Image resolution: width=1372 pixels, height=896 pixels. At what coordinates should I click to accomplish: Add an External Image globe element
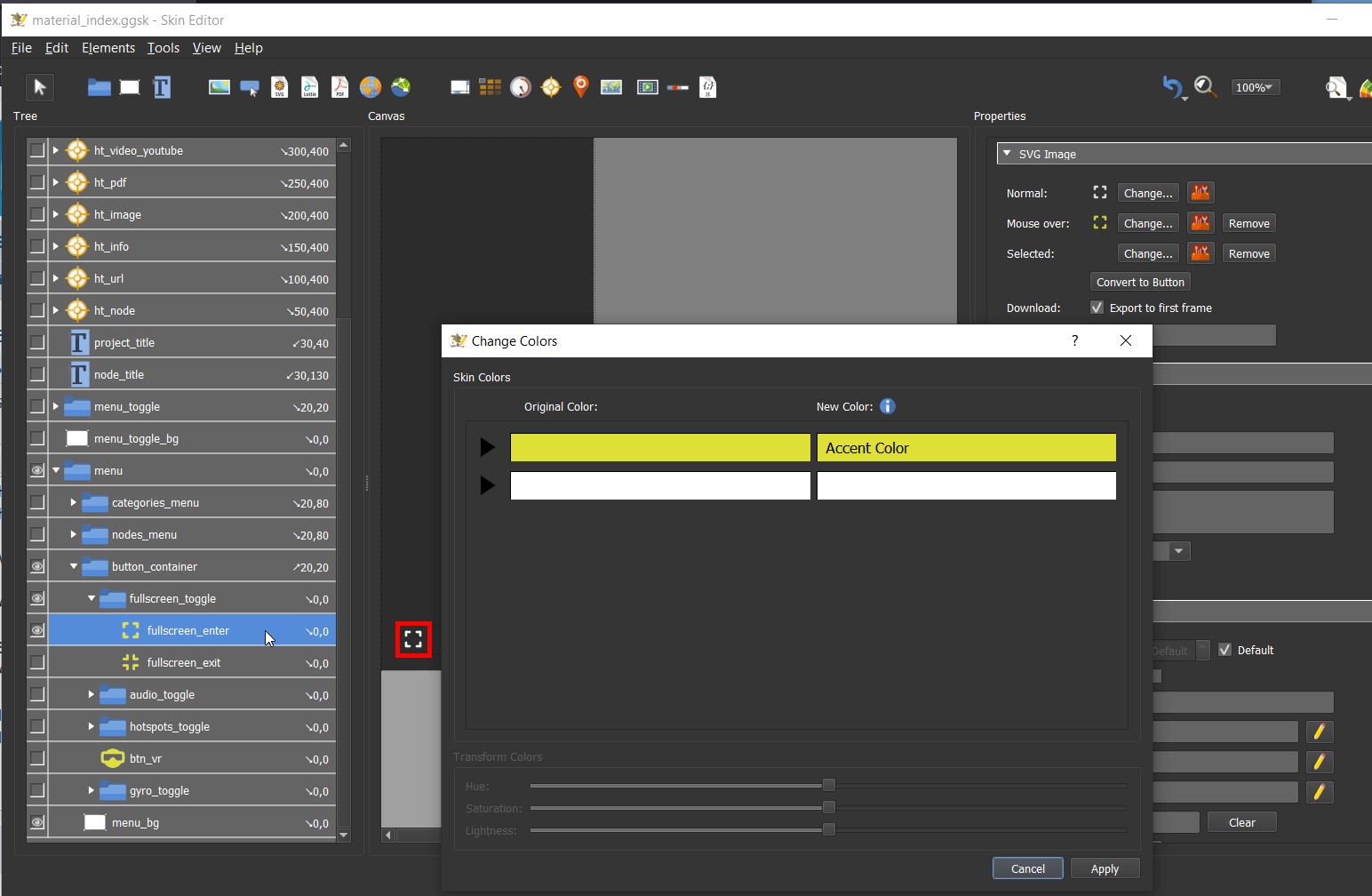pos(371,87)
